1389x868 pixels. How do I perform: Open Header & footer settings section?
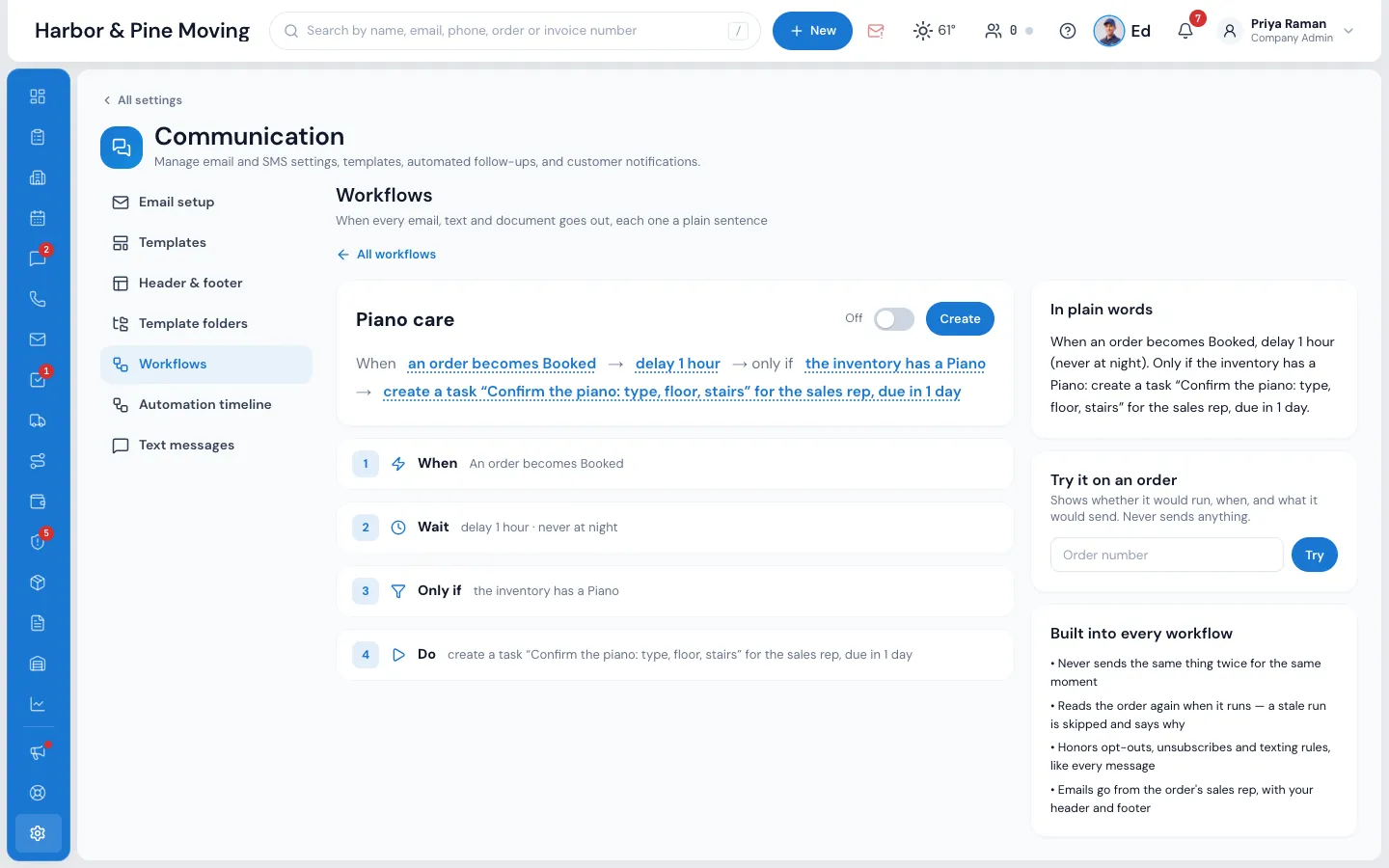[206, 284]
